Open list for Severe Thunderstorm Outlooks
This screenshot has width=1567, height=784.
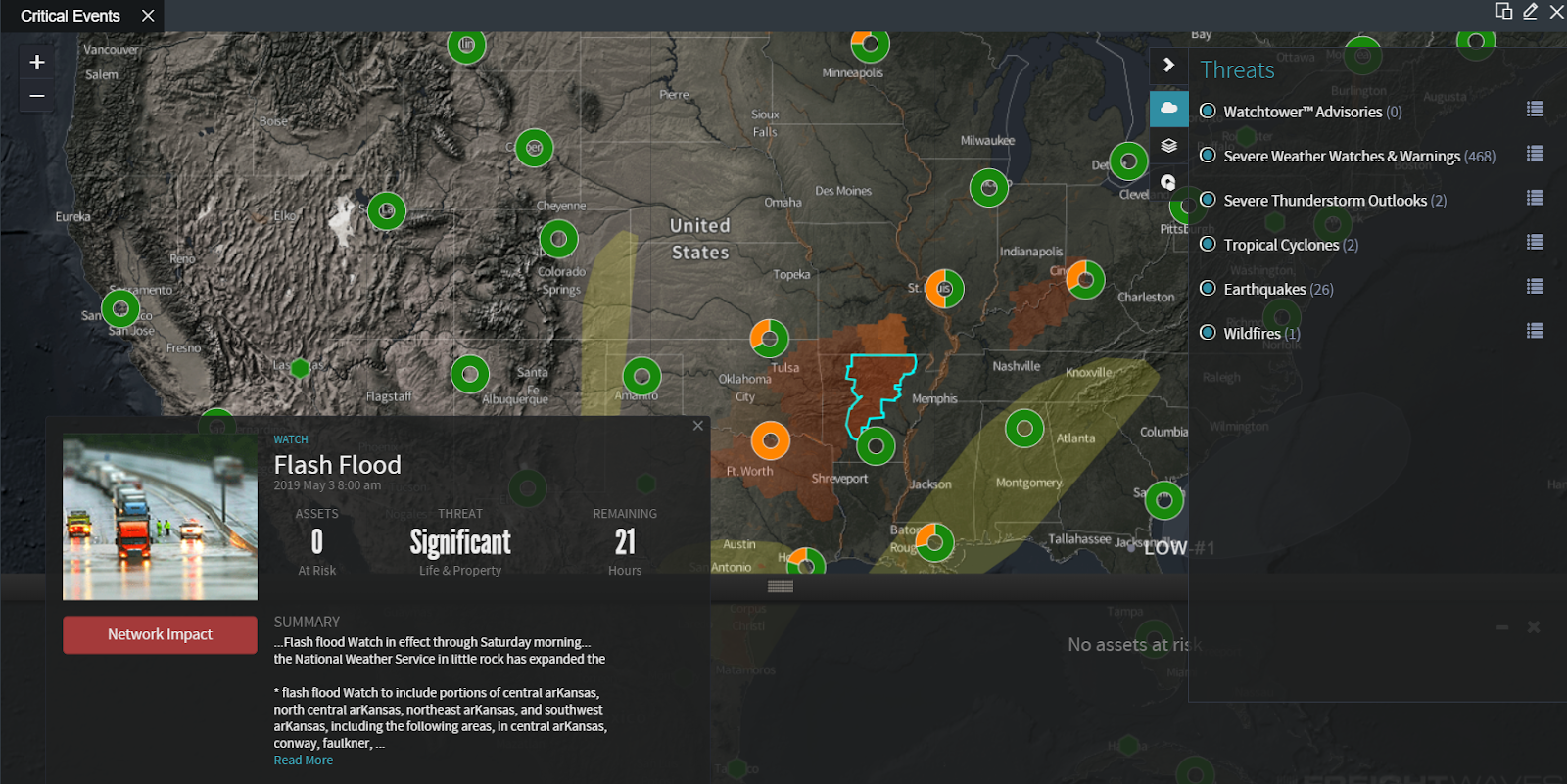tap(1535, 197)
